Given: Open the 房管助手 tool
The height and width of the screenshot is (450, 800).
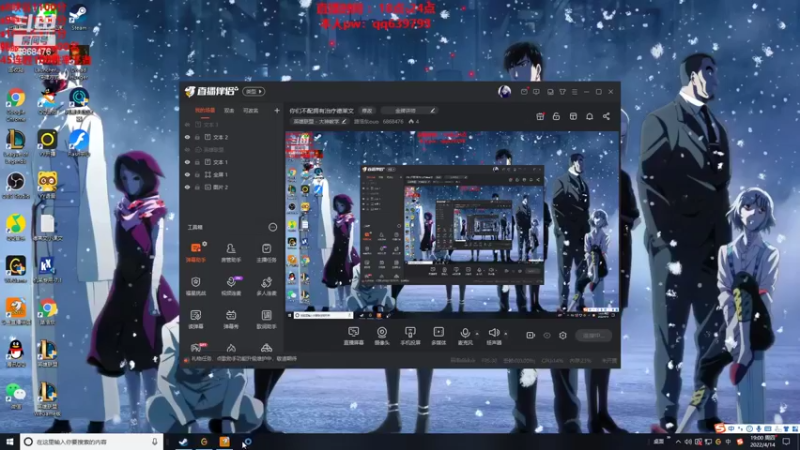Looking at the screenshot, I should tap(231, 252).
